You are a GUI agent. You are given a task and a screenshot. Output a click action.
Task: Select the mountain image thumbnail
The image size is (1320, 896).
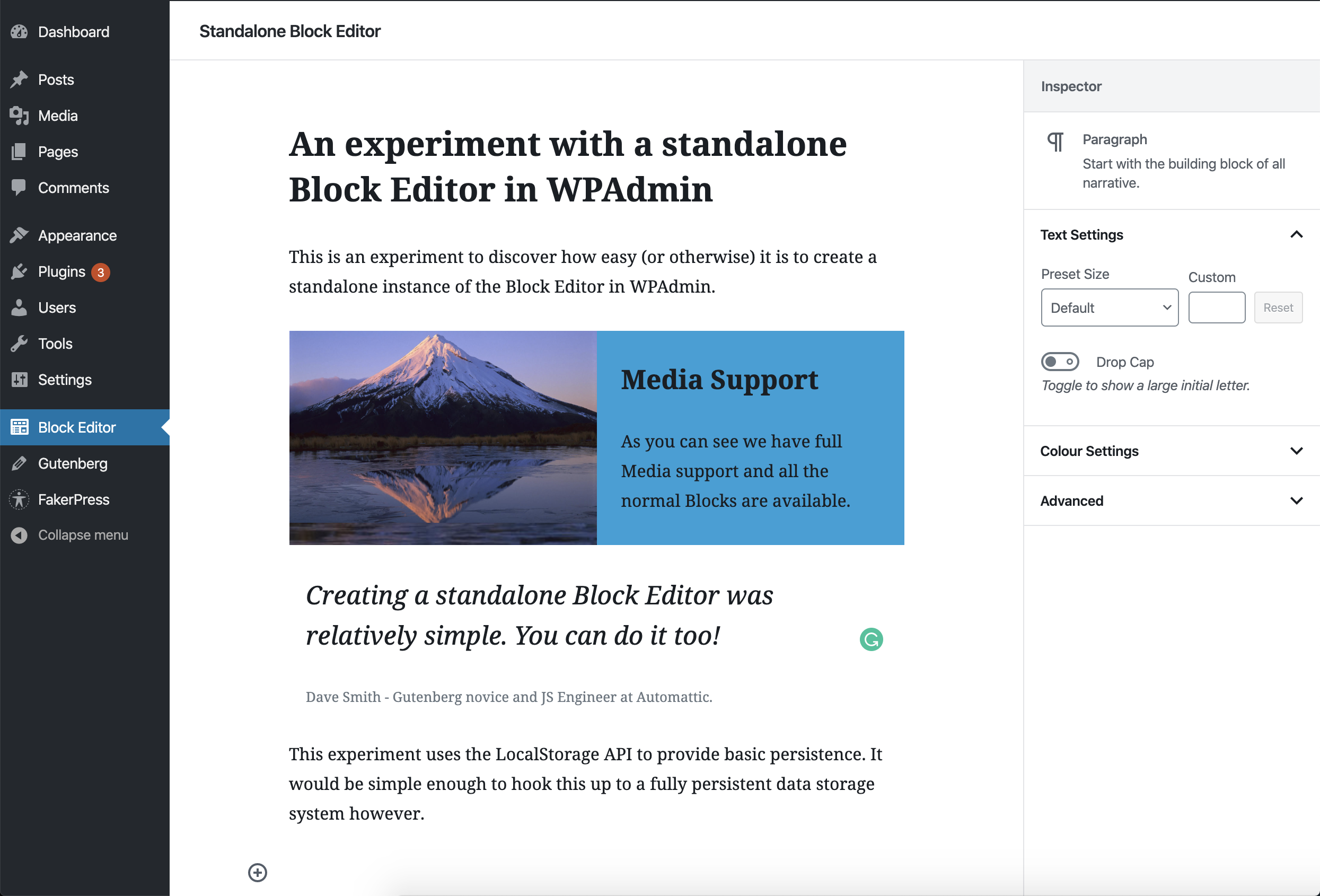[x=443, y=437]
